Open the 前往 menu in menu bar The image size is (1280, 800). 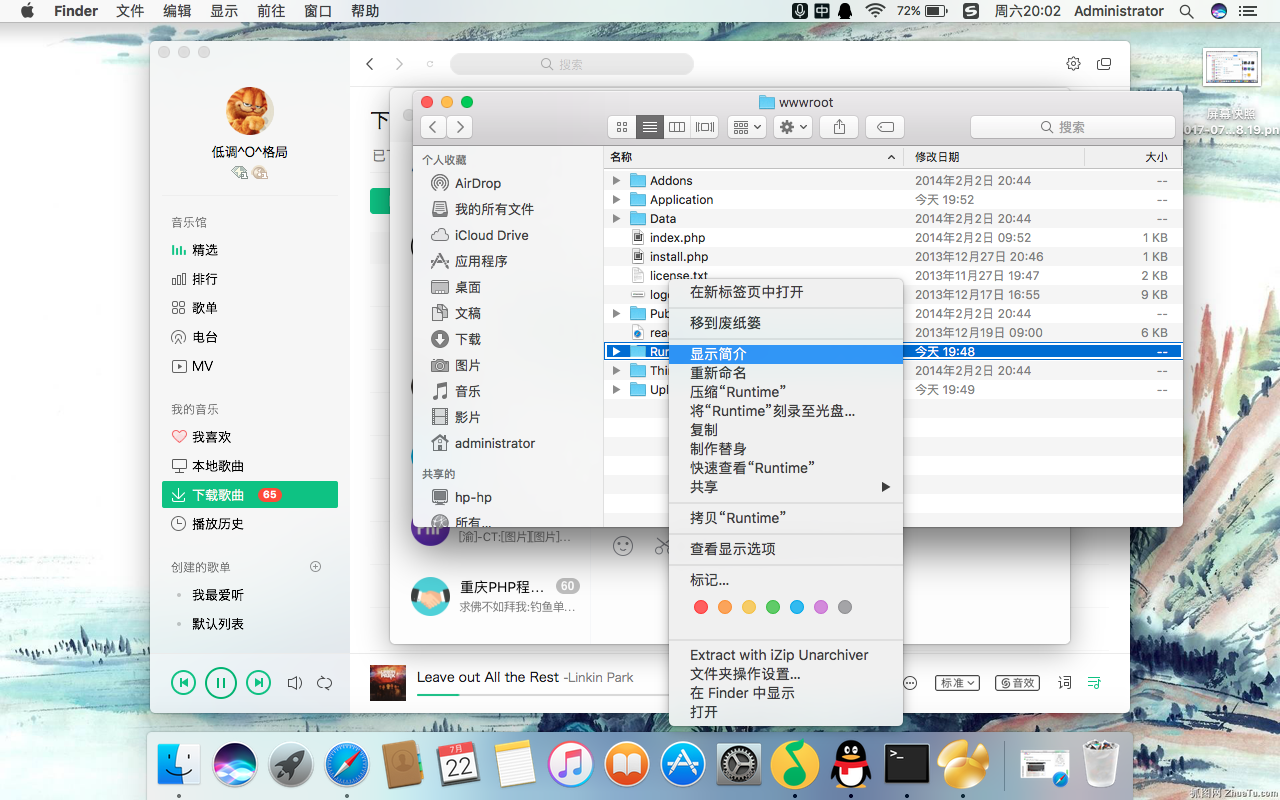(271, 11)
